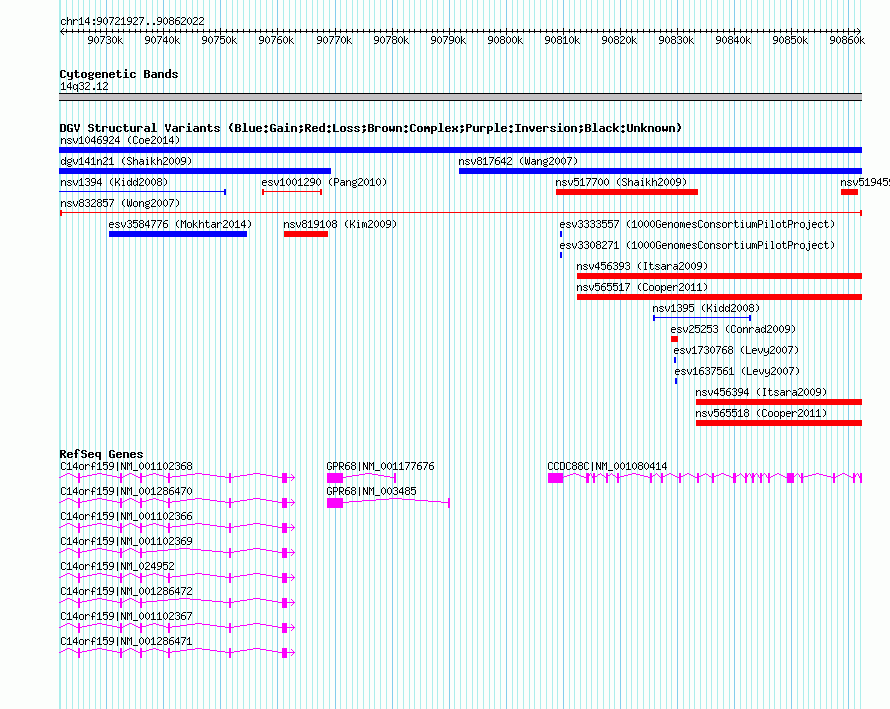The width and height of the screenshot is (890, 709).
Task: Open the esv1637561 (Levy2007) label
Action: tap(737, 371)
